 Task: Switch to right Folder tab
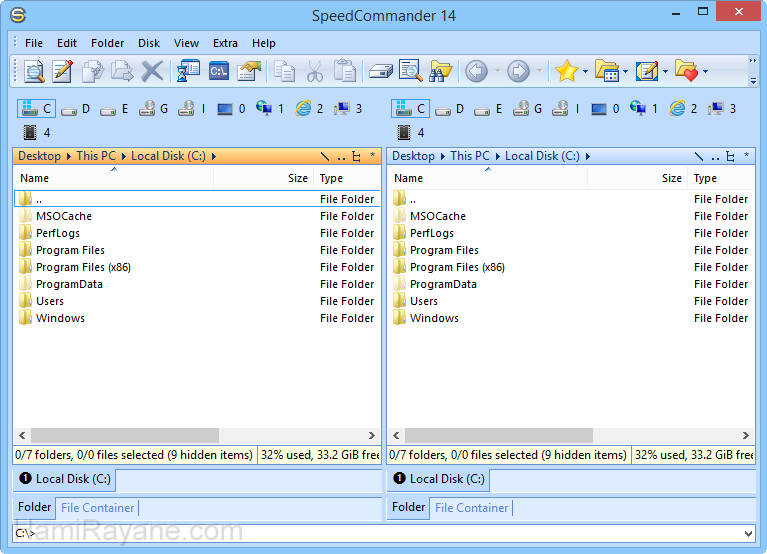pos(408,507)
